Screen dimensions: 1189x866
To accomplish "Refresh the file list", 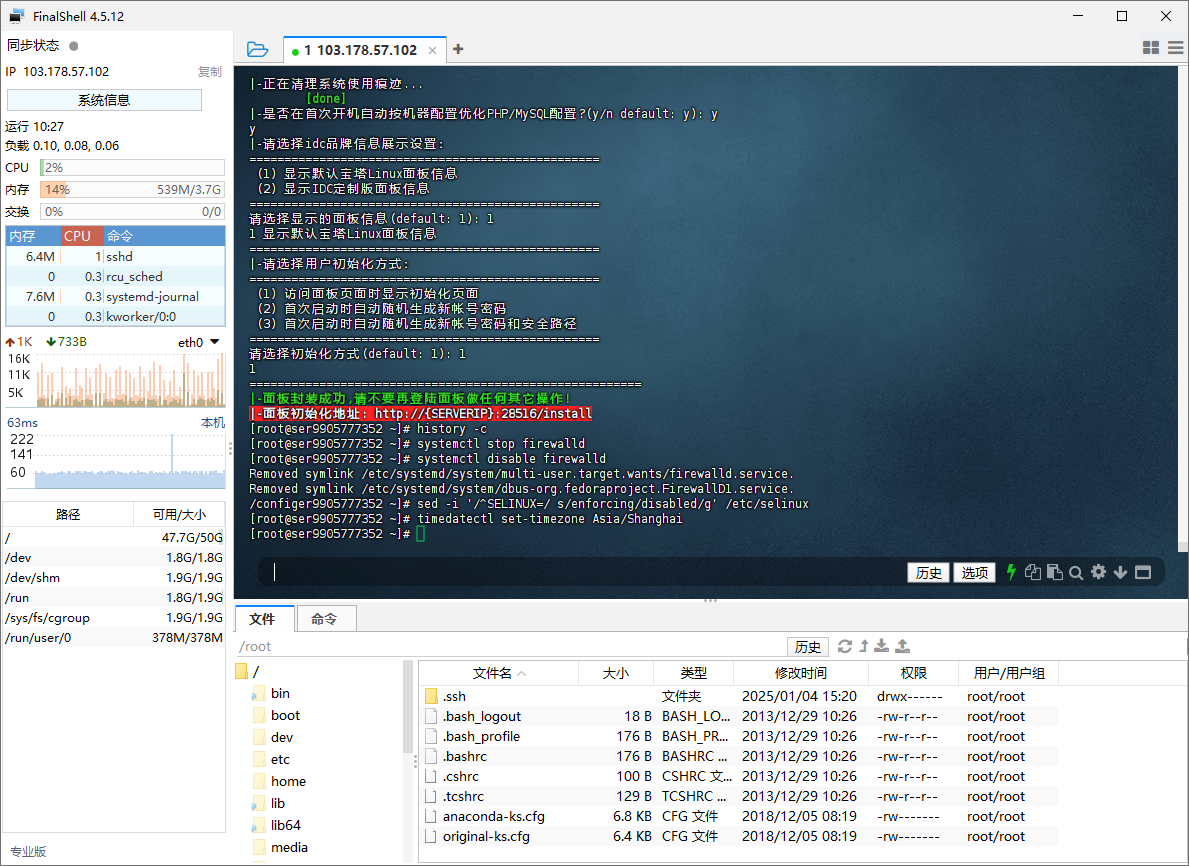I will pos(845,646).
